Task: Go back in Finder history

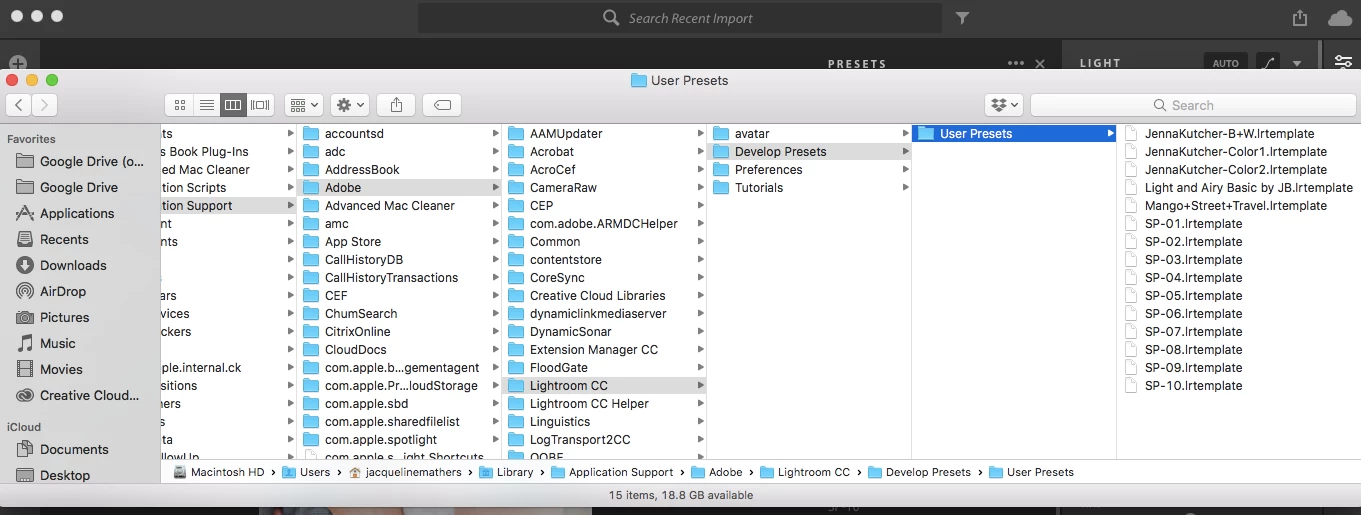Action: tap(19, 104)
